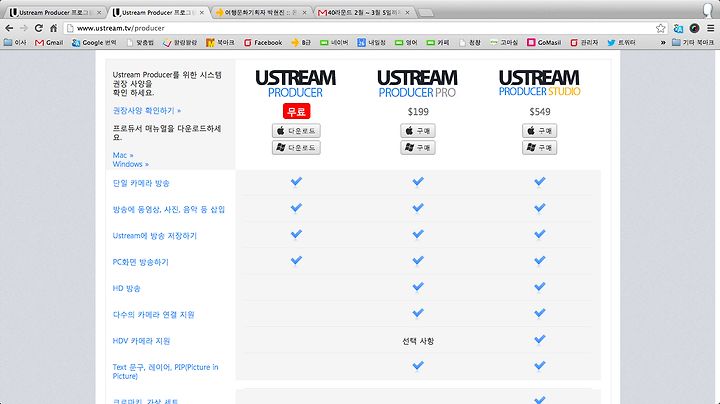Image resolution: width=720 pixels, height=404 pixels.
Task: Click the $549 price text
Action: (540, 112)
